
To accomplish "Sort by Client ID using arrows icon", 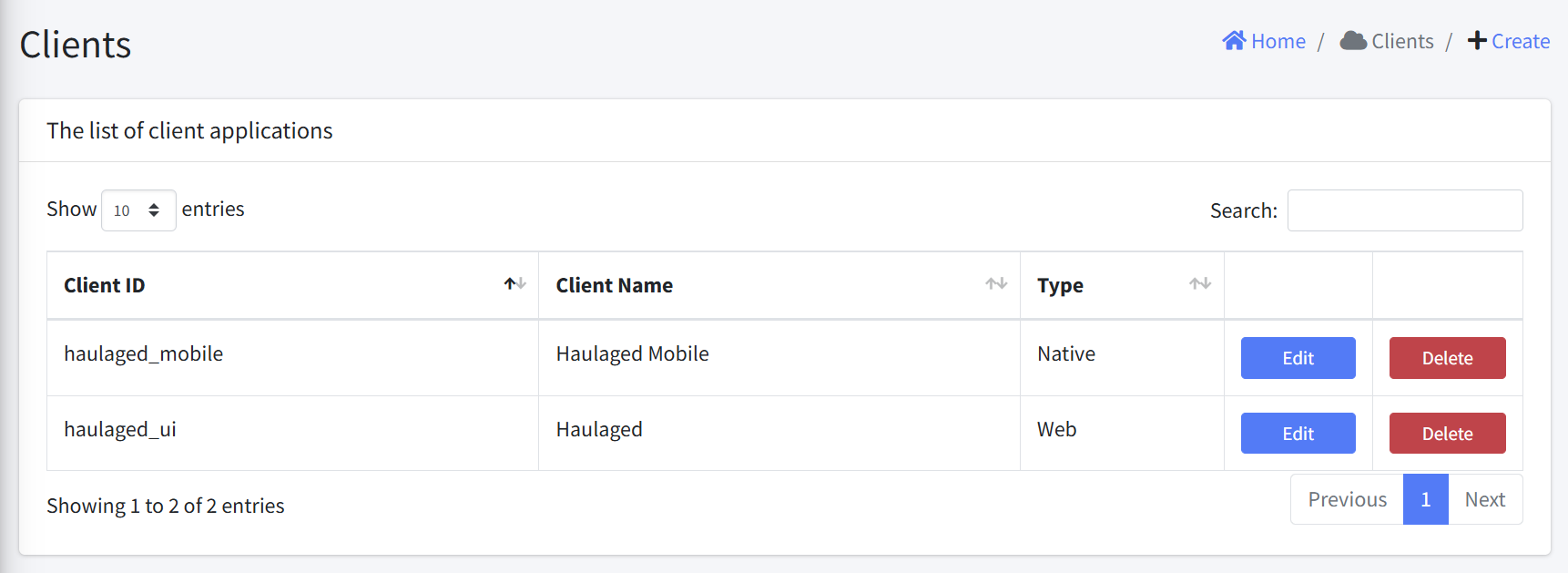I will (x=515, y=284).
